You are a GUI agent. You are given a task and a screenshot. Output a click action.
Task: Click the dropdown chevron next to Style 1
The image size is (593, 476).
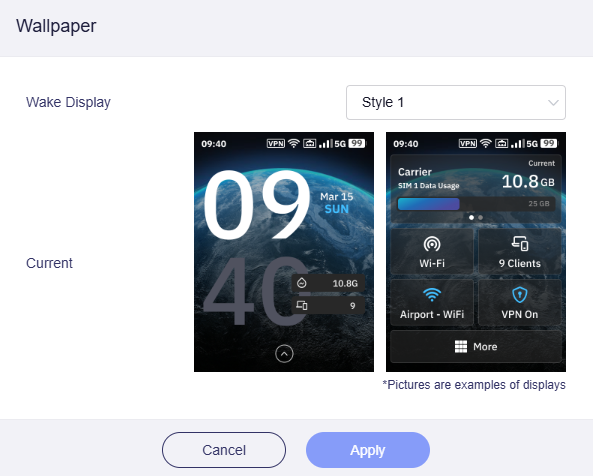pos(553,103)
